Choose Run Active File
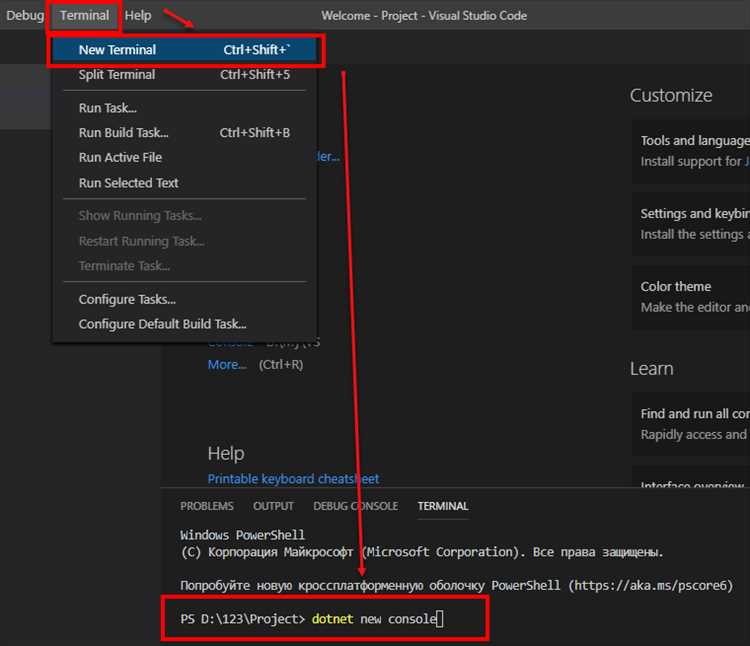750x646 pixels. [120, 158]
